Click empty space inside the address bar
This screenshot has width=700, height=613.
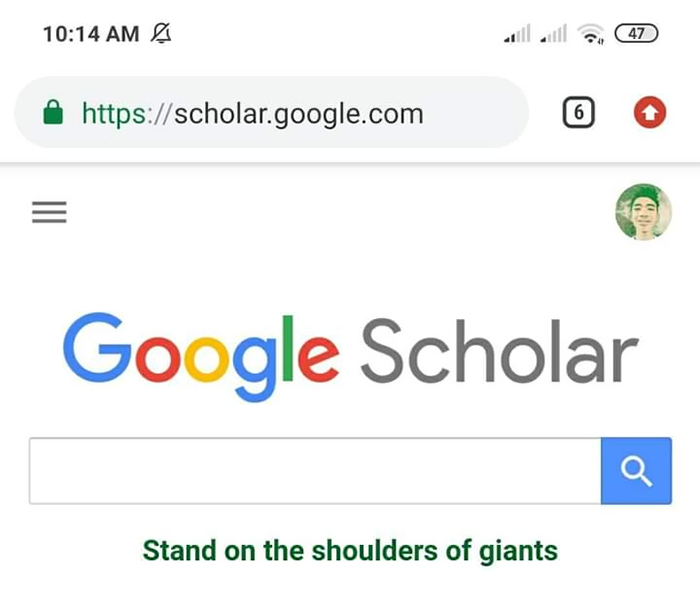(478, 114)
